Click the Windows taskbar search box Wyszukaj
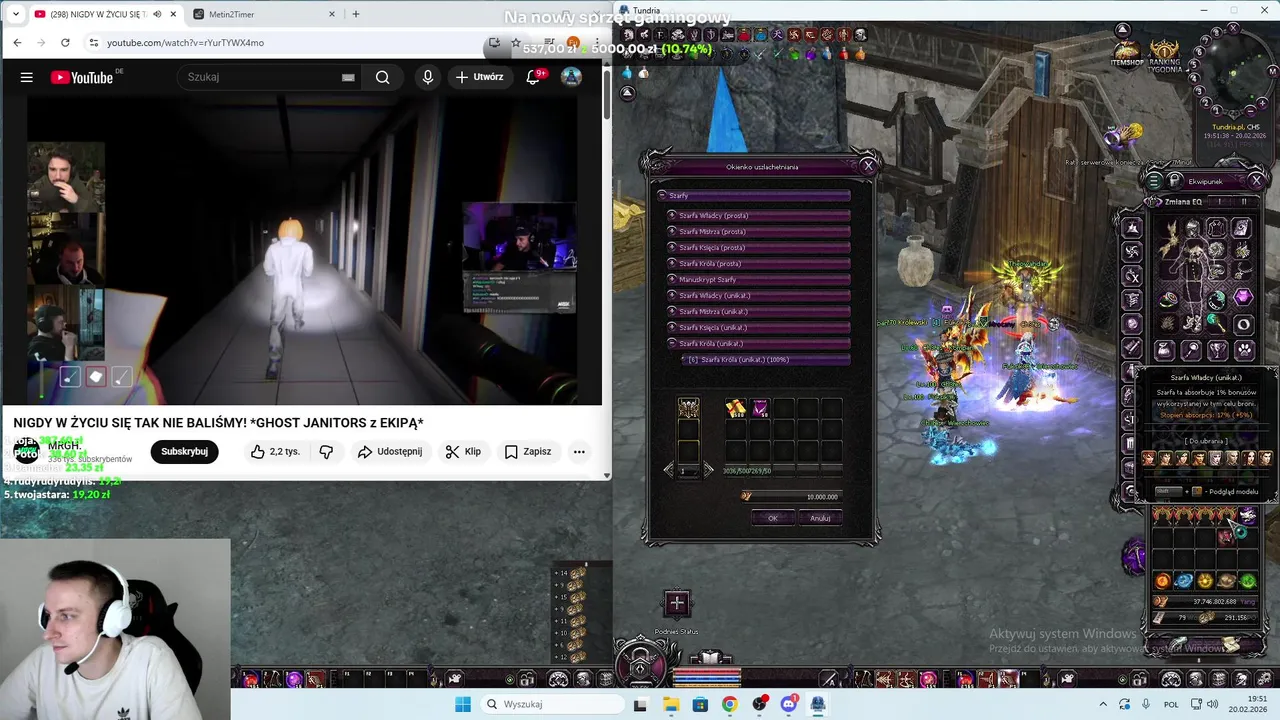 click(551, 704)
